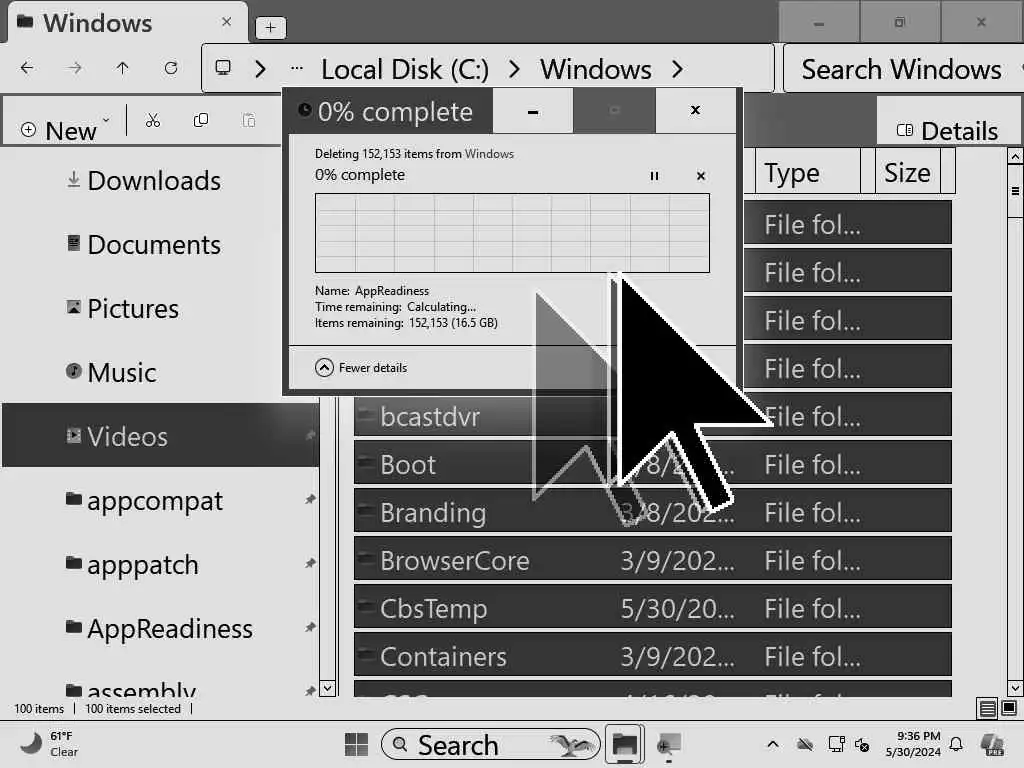Sort by the Type column header
Viewport: 1024px width, 768px height.
[x=808, y=172]
